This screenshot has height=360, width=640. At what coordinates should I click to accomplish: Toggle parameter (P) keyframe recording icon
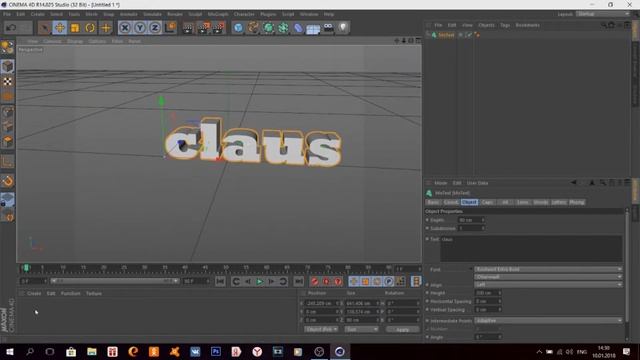click(389, 281)
